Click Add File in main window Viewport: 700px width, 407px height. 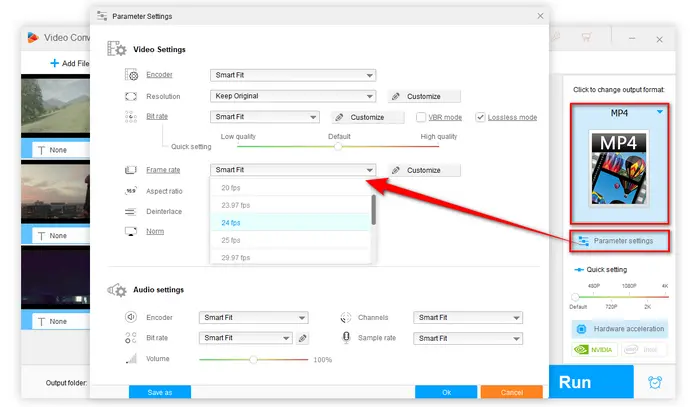coord(70,63)
